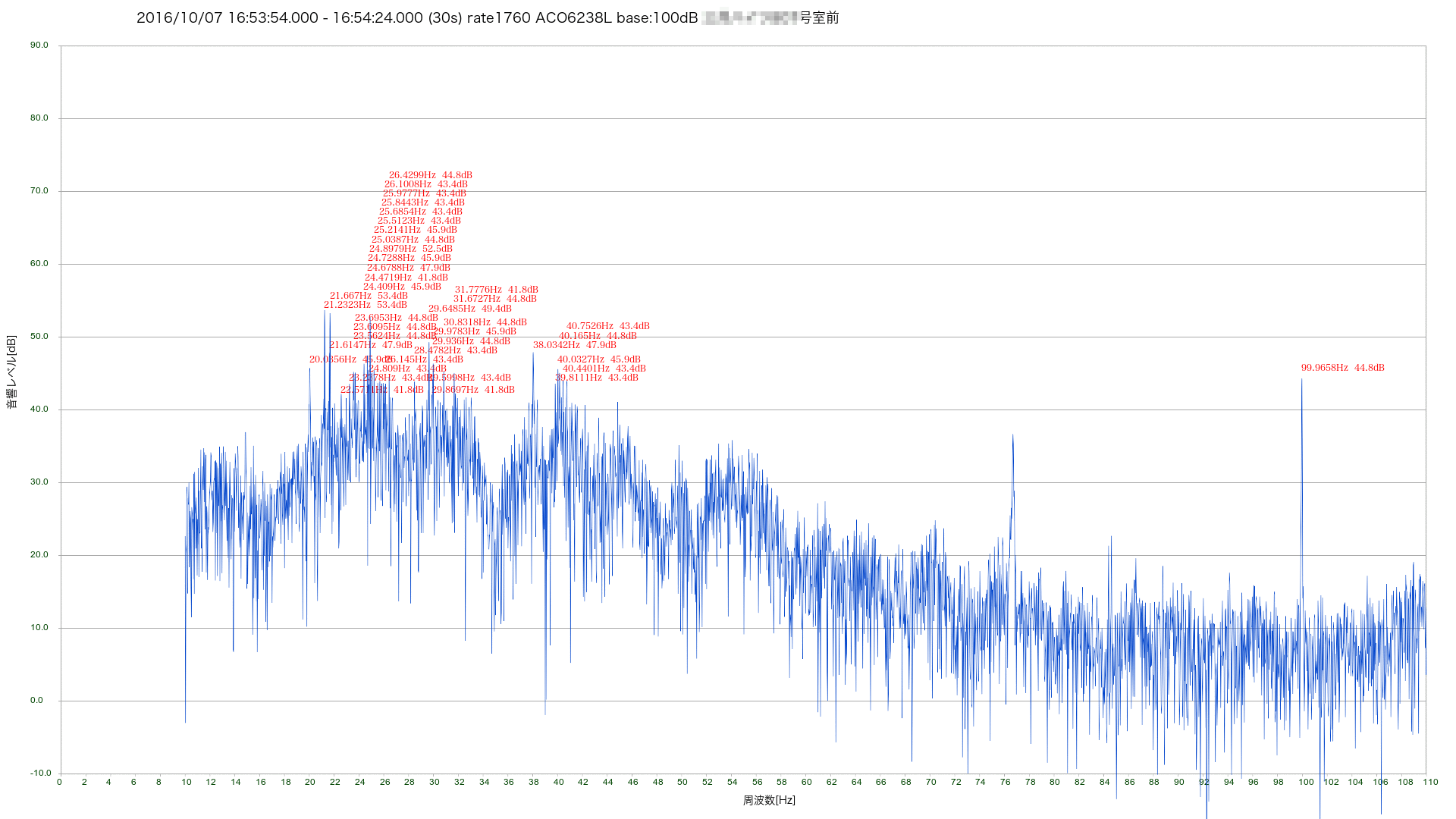Click peak label "24.4719Hz 41.8dB"
Image resolution: width=1456 pixels, height=819 pixels.
(x=406, y=278)
